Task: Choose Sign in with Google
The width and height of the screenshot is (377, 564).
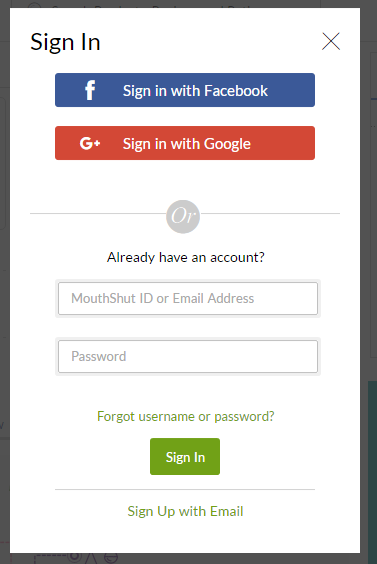Action: (x=185, y=143)
